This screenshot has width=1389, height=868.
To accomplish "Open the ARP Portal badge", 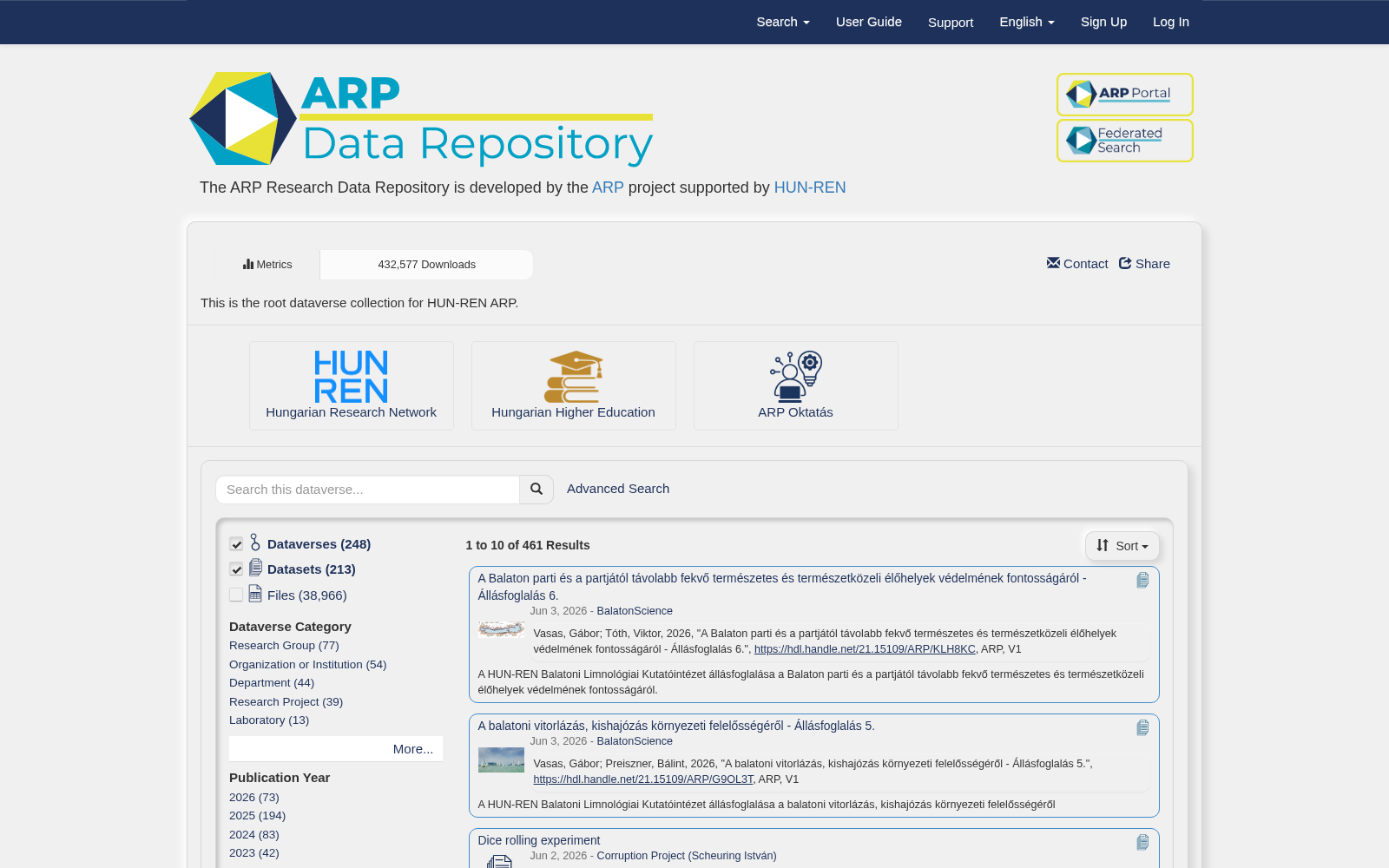I will pyautogui.click(x=1124, y=94).
